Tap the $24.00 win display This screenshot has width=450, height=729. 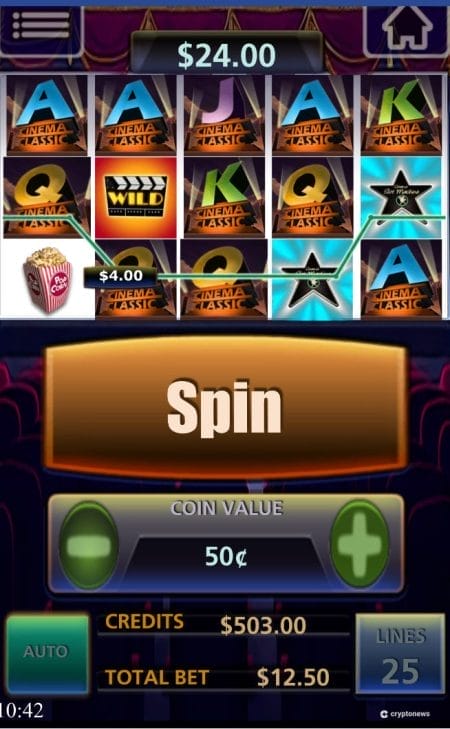pyautogui.click(x=226, y=55)
